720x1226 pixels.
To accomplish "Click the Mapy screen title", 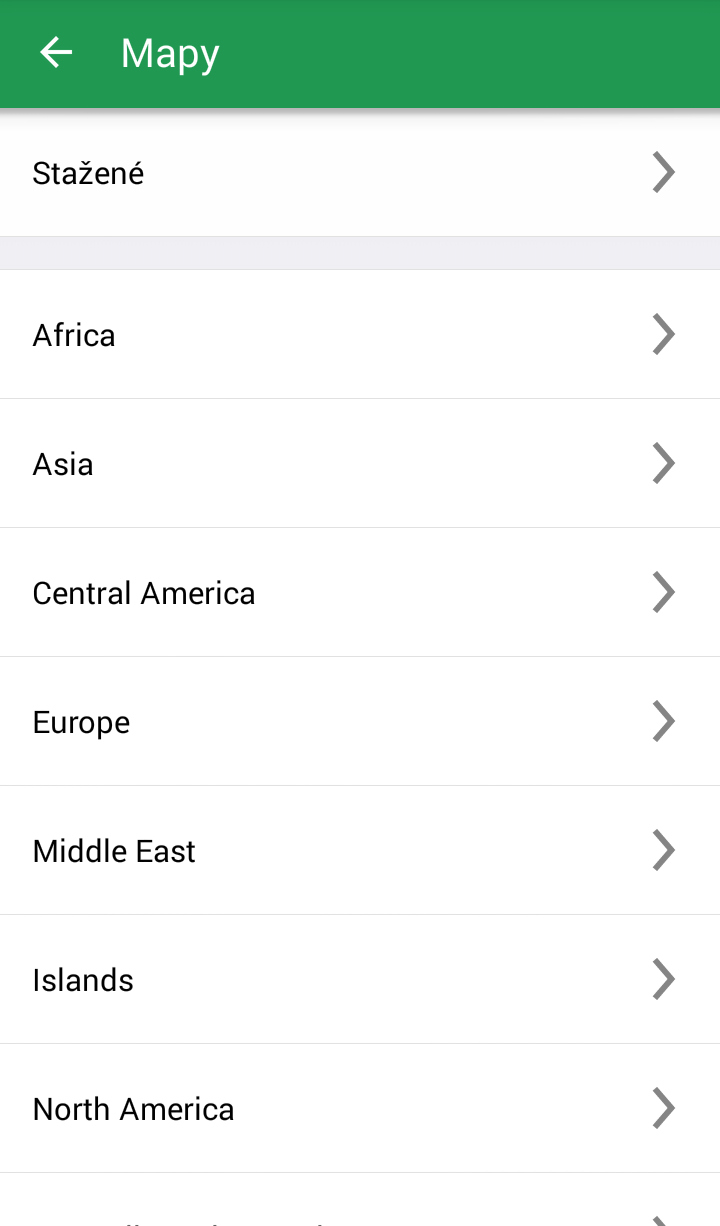I will point(170,54).
